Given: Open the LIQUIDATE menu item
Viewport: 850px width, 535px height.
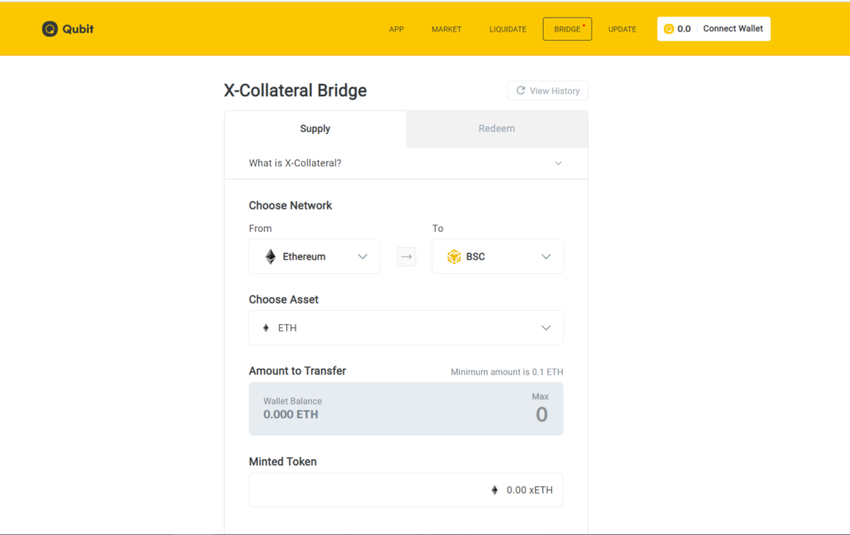Looking at the screenshot, I should coord(508,29).
